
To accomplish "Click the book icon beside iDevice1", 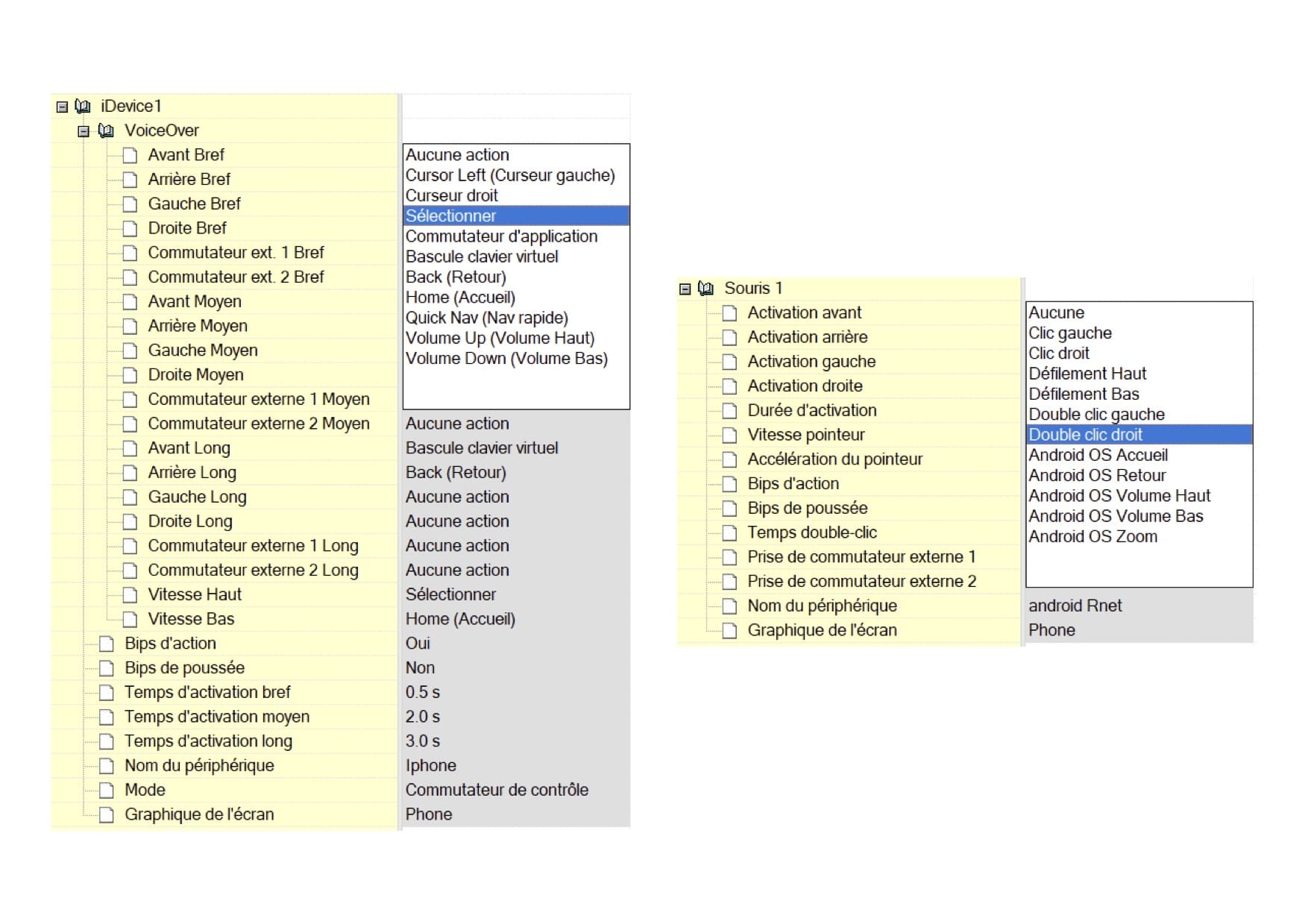I will pyautogui.click(x=84, y=107).
